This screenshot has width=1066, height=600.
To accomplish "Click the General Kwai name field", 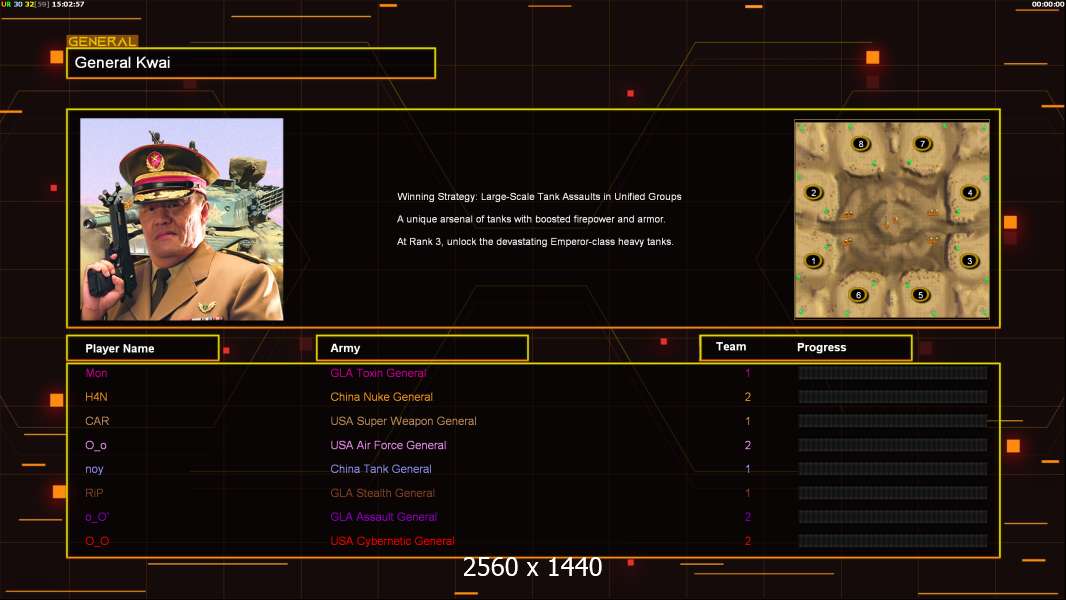I will (251, 63).
